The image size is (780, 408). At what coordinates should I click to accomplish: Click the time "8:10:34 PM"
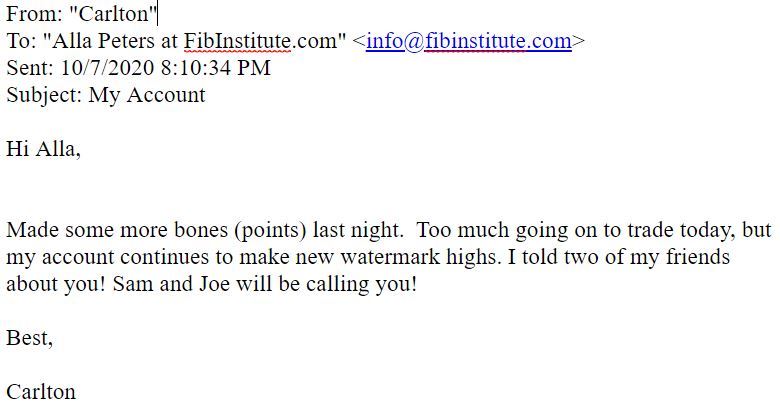click(216, 68)
